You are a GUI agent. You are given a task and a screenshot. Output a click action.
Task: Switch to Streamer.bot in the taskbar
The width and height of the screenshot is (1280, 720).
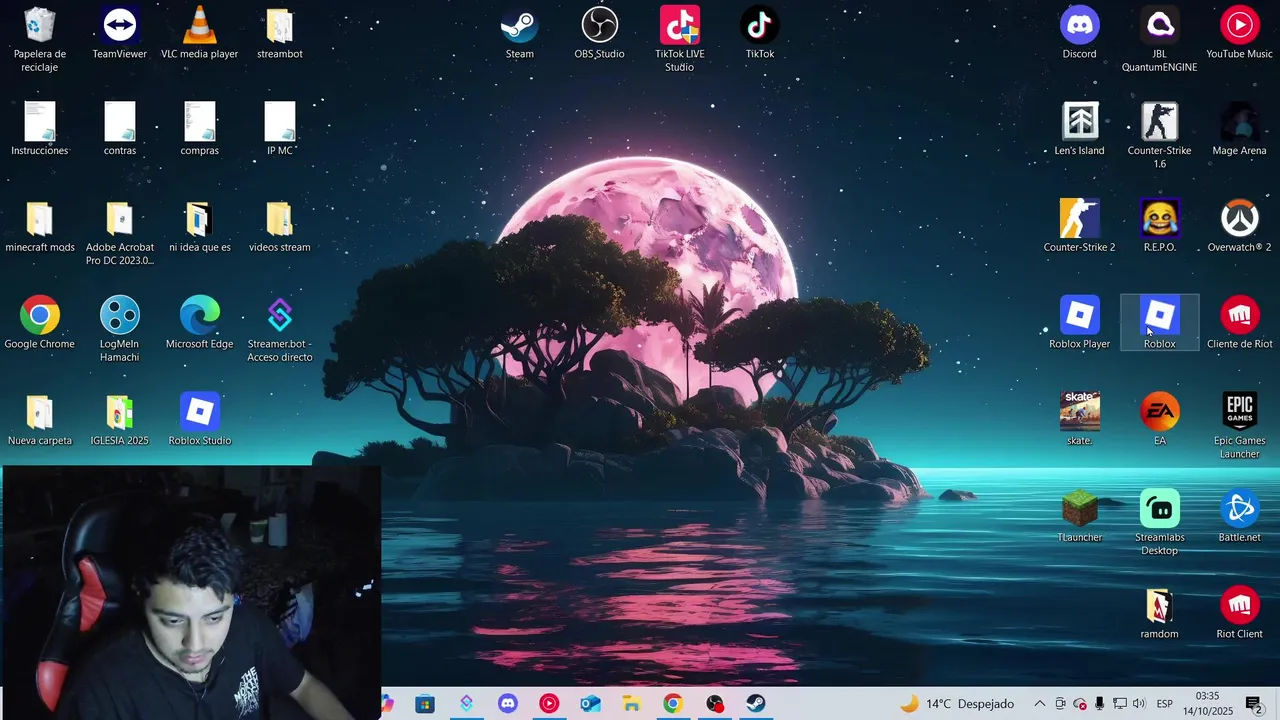click(x=467, y=704)
